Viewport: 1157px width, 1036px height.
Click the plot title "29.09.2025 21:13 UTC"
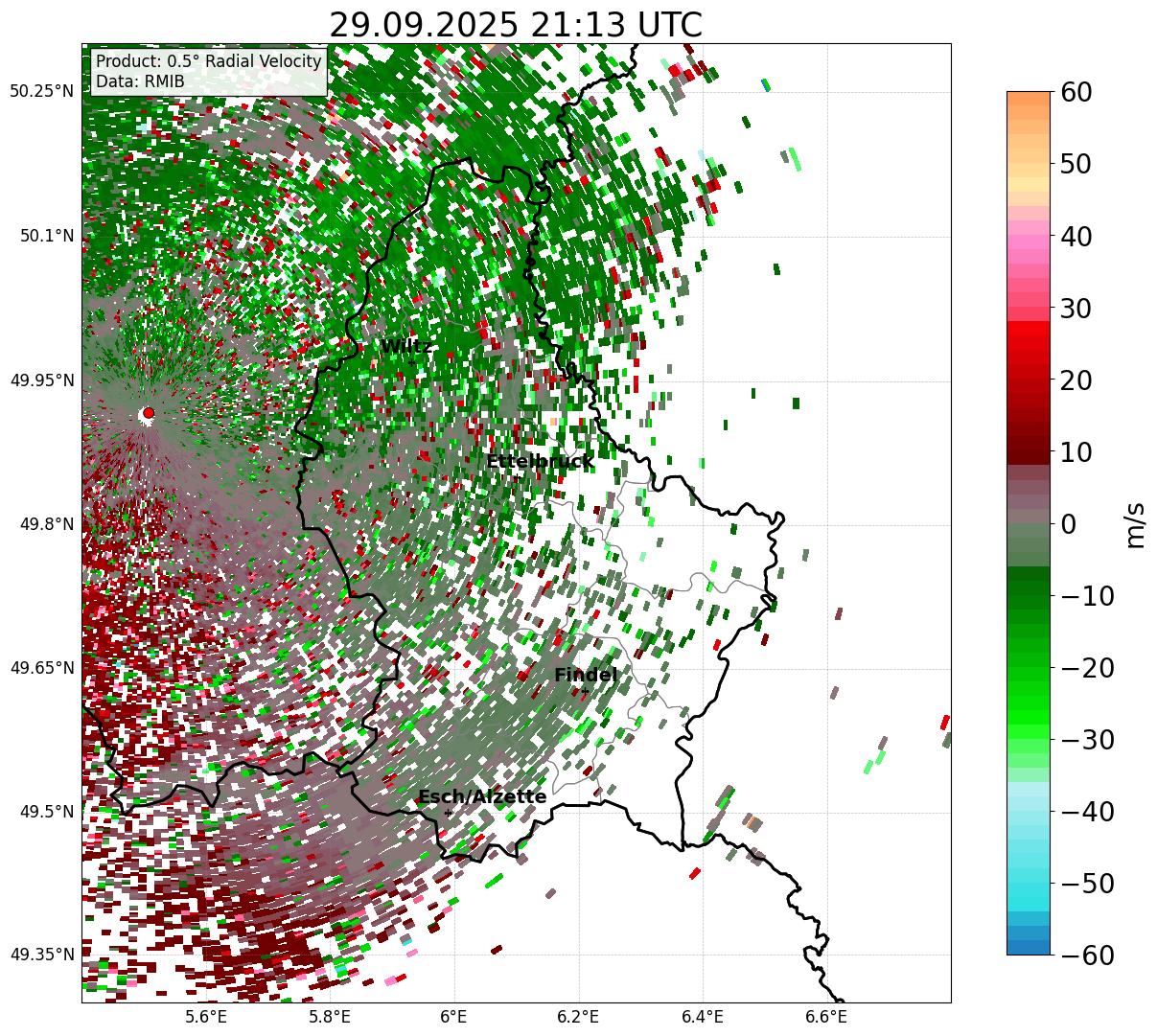pos(516,25)
